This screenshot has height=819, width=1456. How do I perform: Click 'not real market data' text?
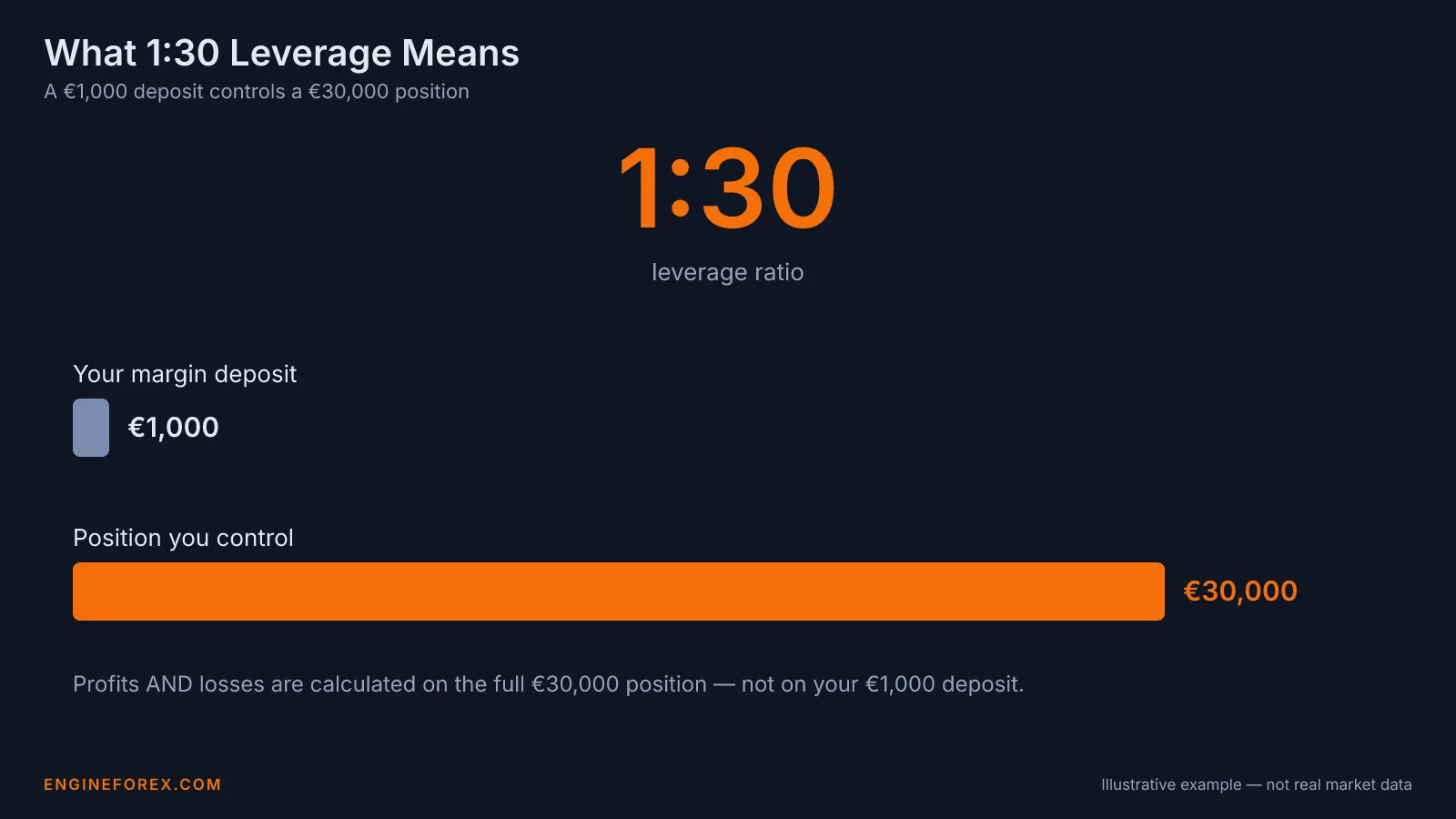point(1339,784)
